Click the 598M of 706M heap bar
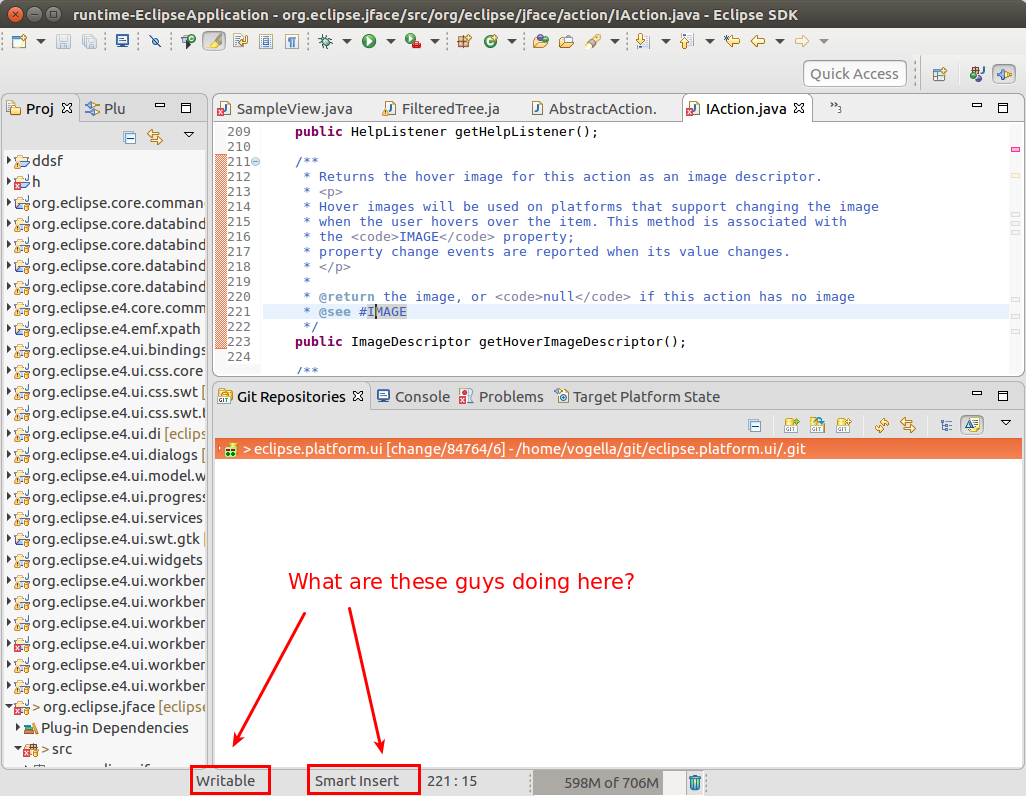 coord(609,782)
